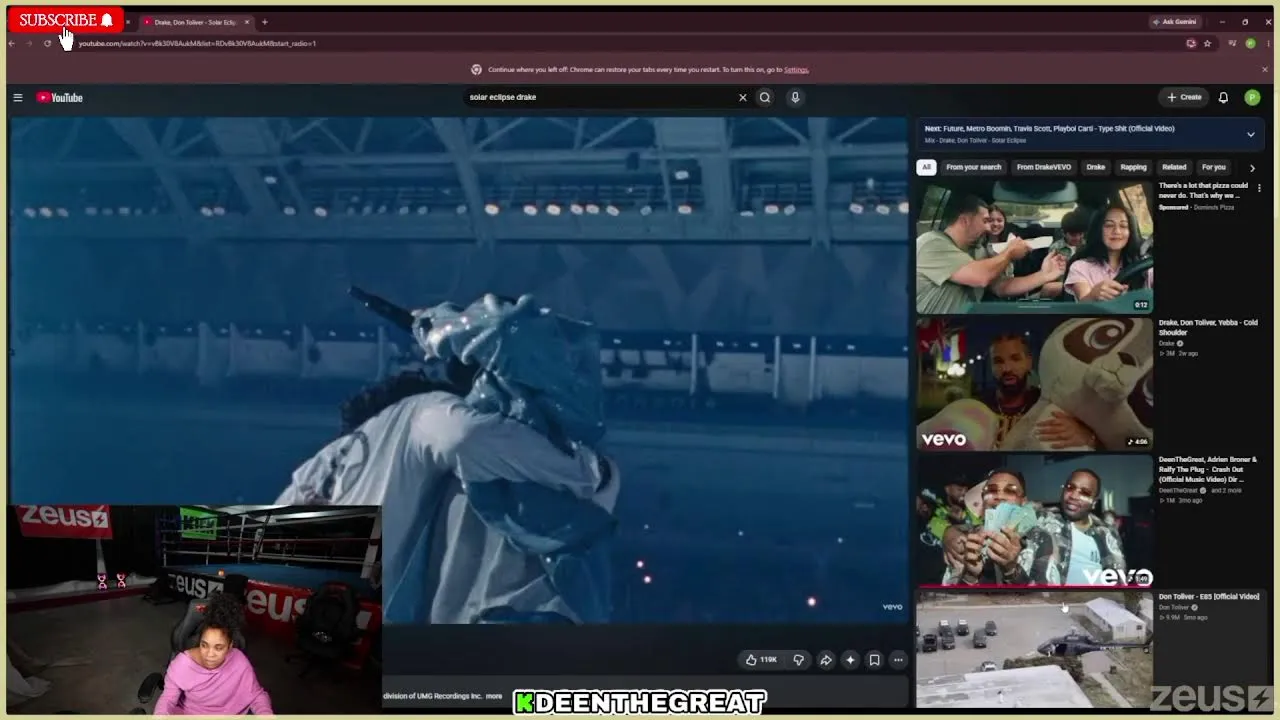Open YouTube notifications bell
This screenshot has width=1280, height=720.
pyautogui.click(x=1223, y=97)
